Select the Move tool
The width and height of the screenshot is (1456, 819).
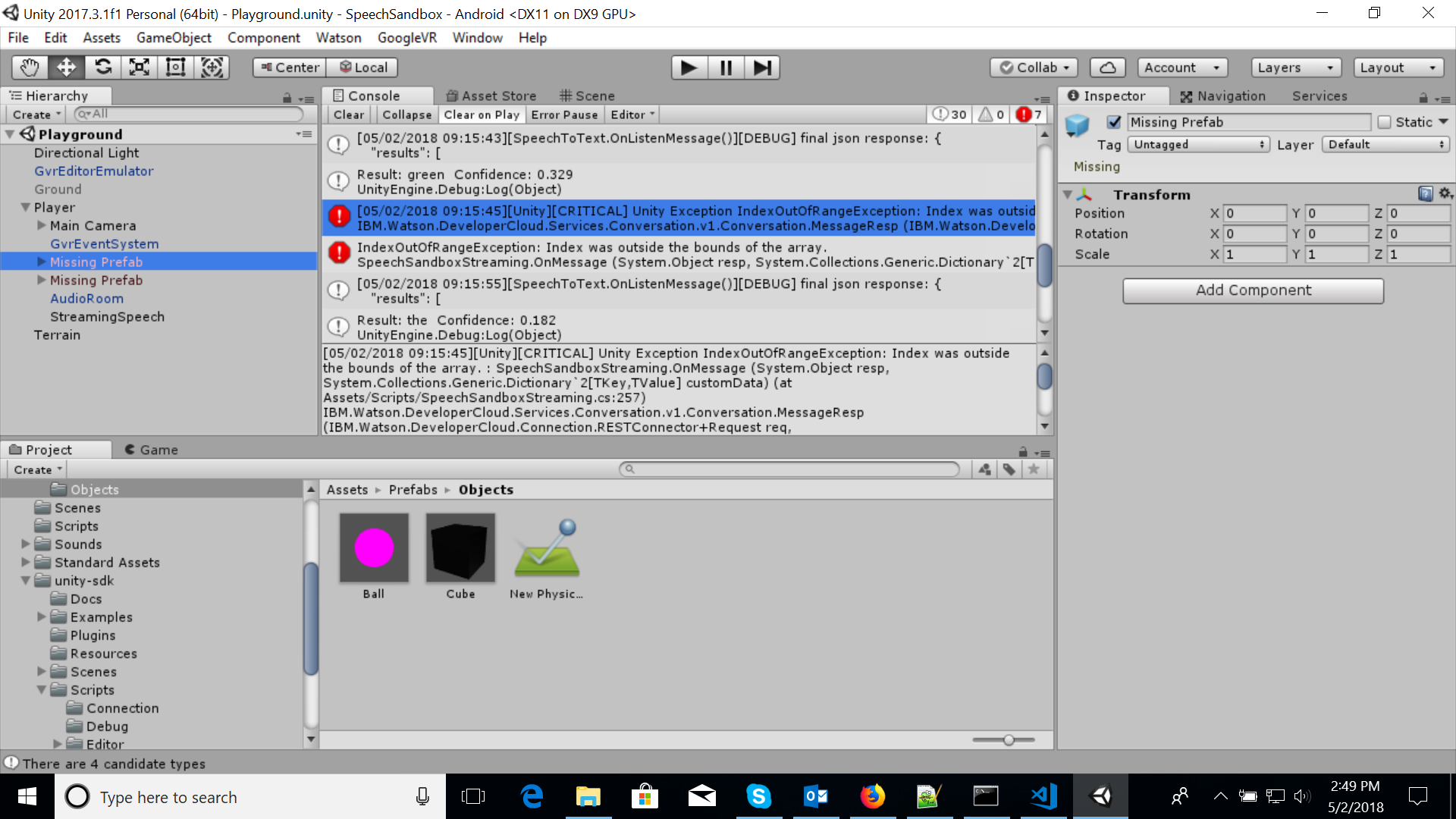[66, 67]
